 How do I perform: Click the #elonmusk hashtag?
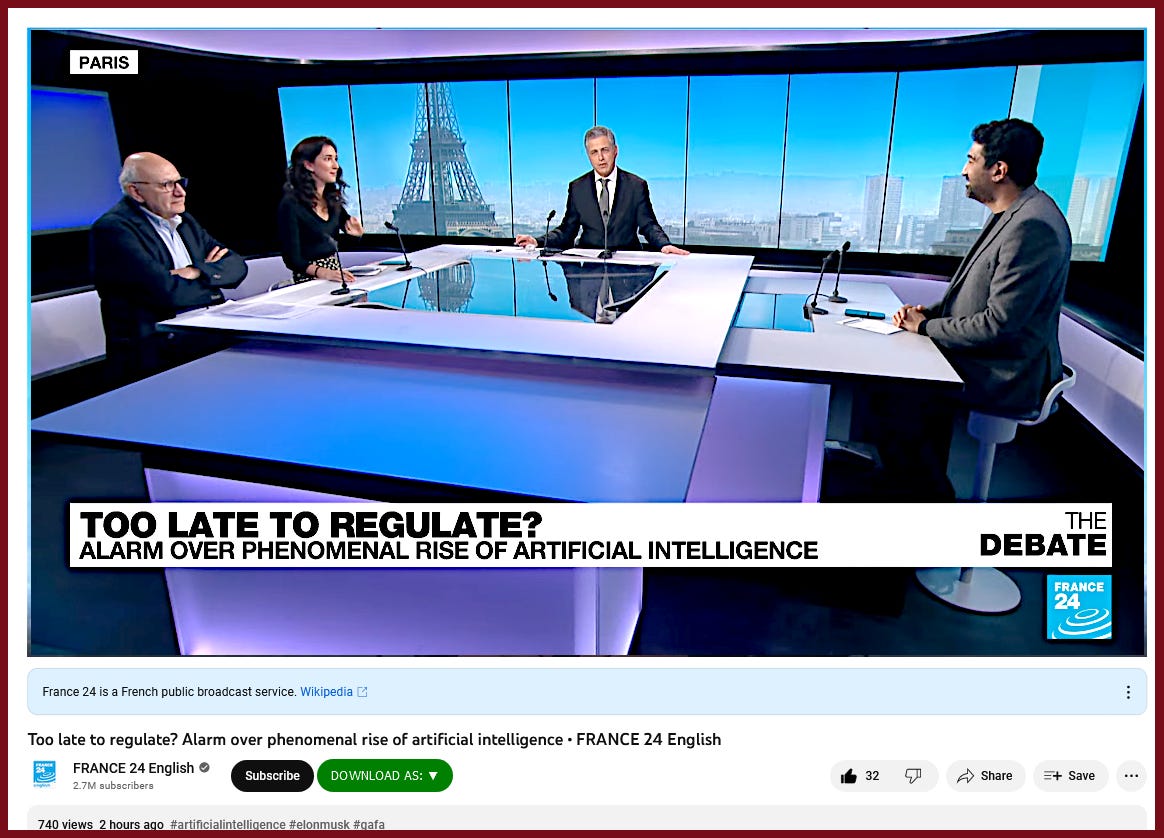[319, 825]
